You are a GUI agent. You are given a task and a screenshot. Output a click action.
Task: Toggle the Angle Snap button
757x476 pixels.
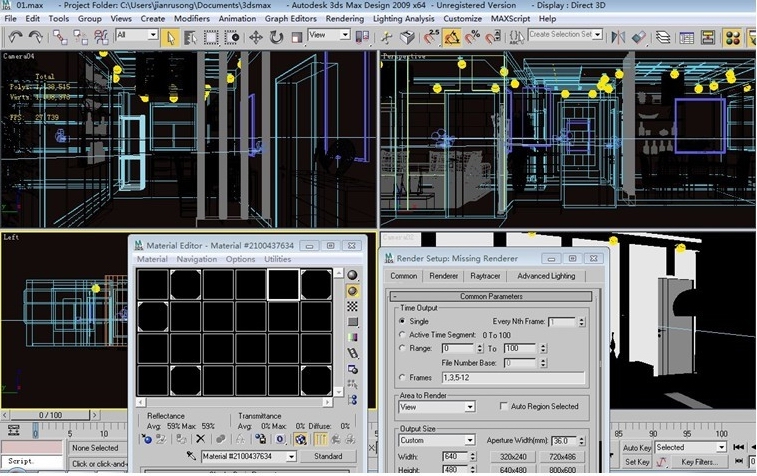[452, 37]
